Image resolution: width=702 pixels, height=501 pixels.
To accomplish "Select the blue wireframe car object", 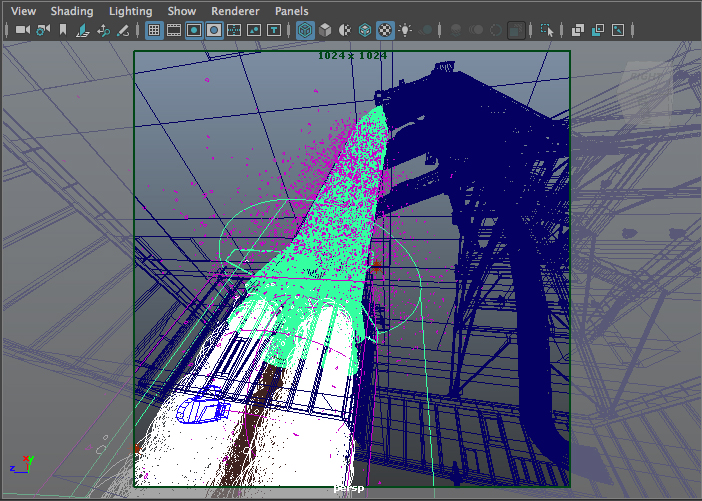I will [x=204, y=407].
